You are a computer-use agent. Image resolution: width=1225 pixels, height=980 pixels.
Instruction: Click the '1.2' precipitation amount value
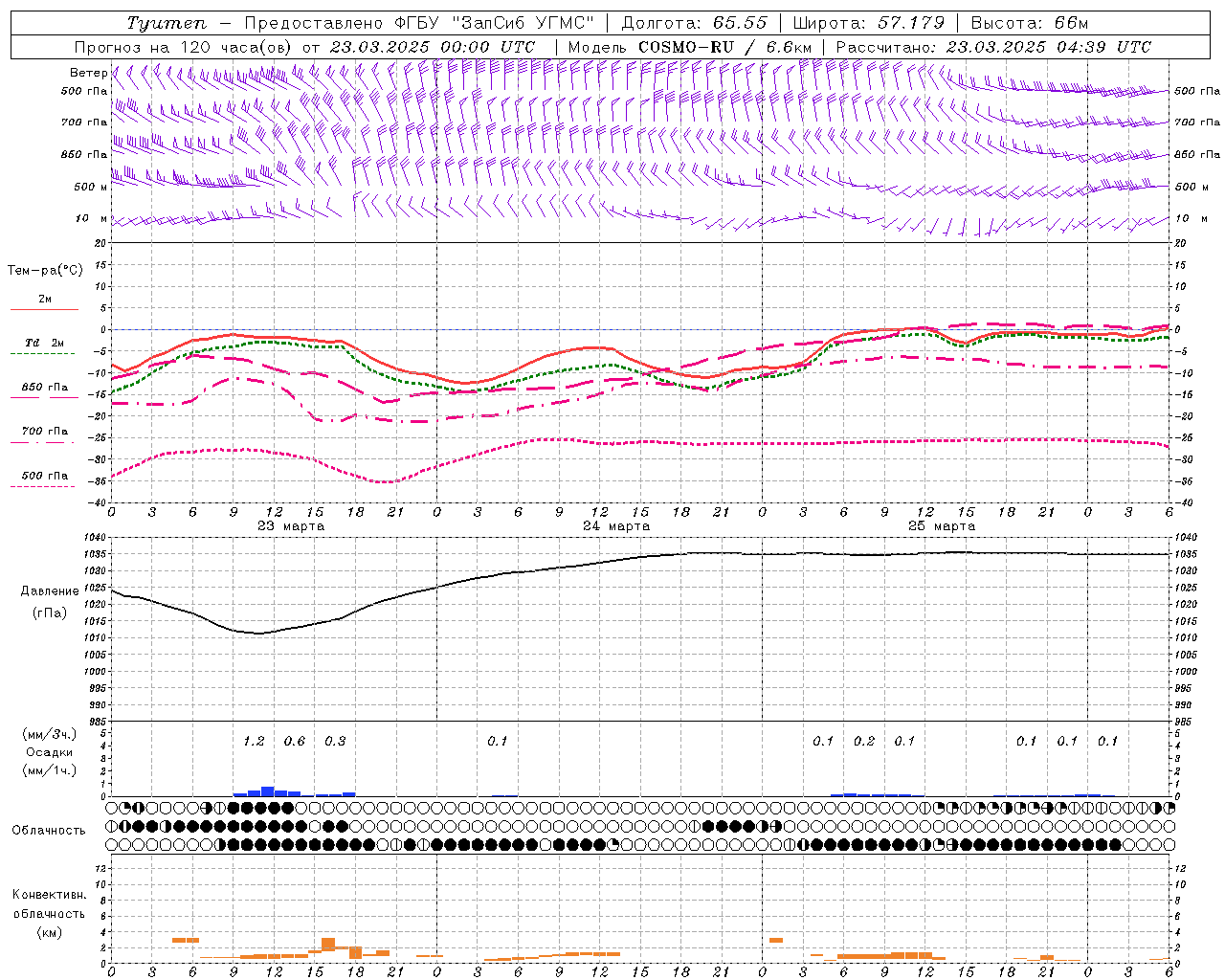[x=254, y=742]
